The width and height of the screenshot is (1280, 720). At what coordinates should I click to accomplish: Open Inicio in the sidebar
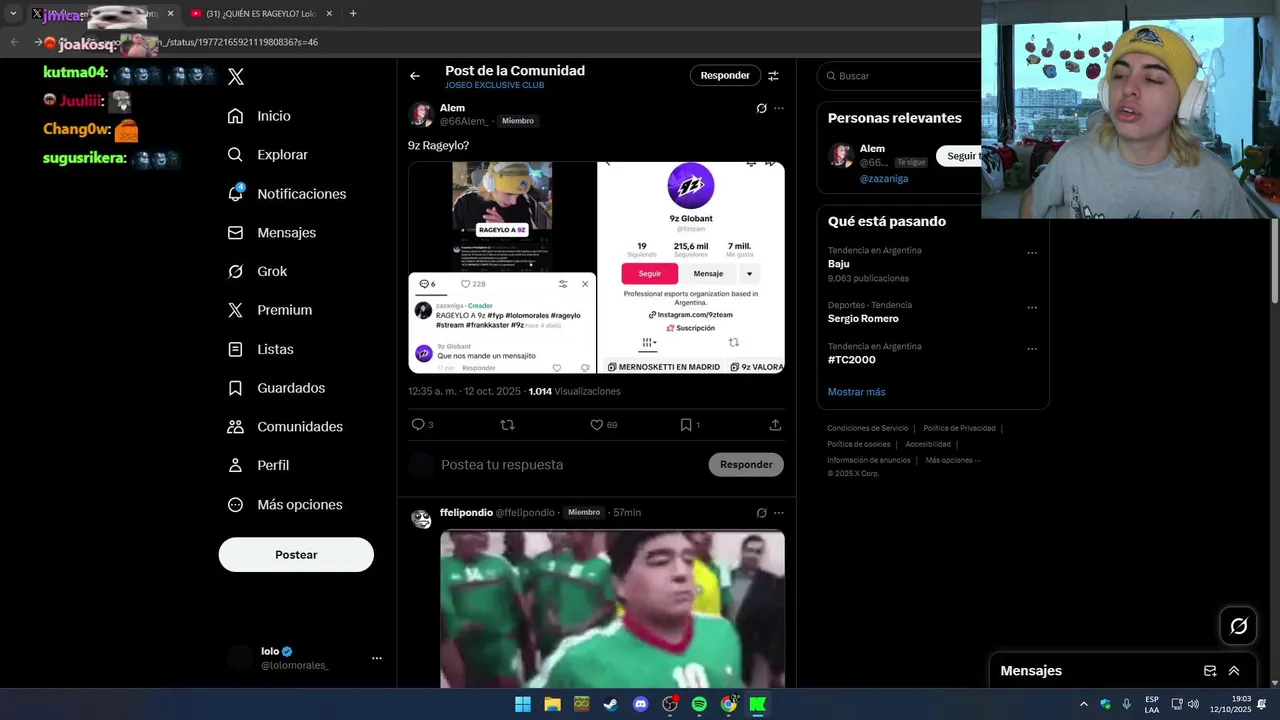pyautogui.click(x=259, y=116)
